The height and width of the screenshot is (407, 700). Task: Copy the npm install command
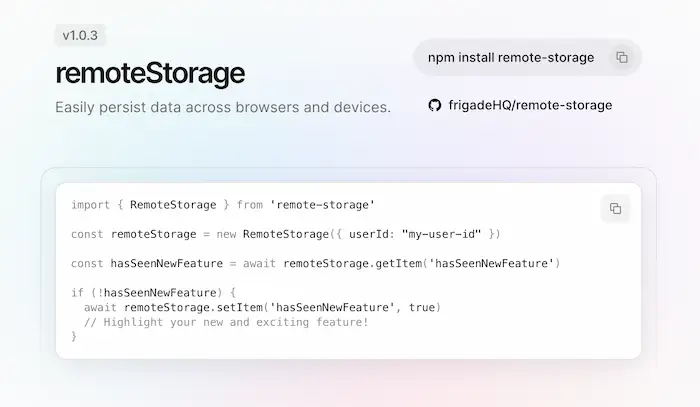[622, 58]
